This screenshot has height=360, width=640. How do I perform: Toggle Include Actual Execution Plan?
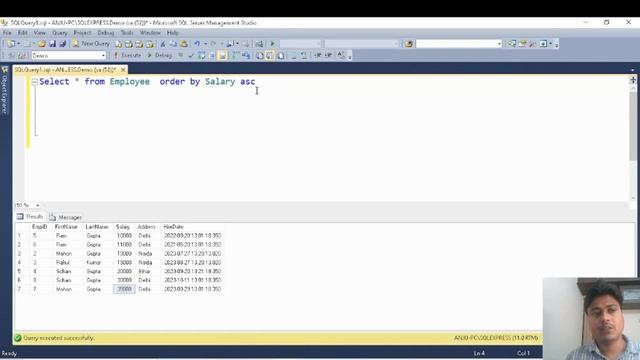(x=236, y=56)
